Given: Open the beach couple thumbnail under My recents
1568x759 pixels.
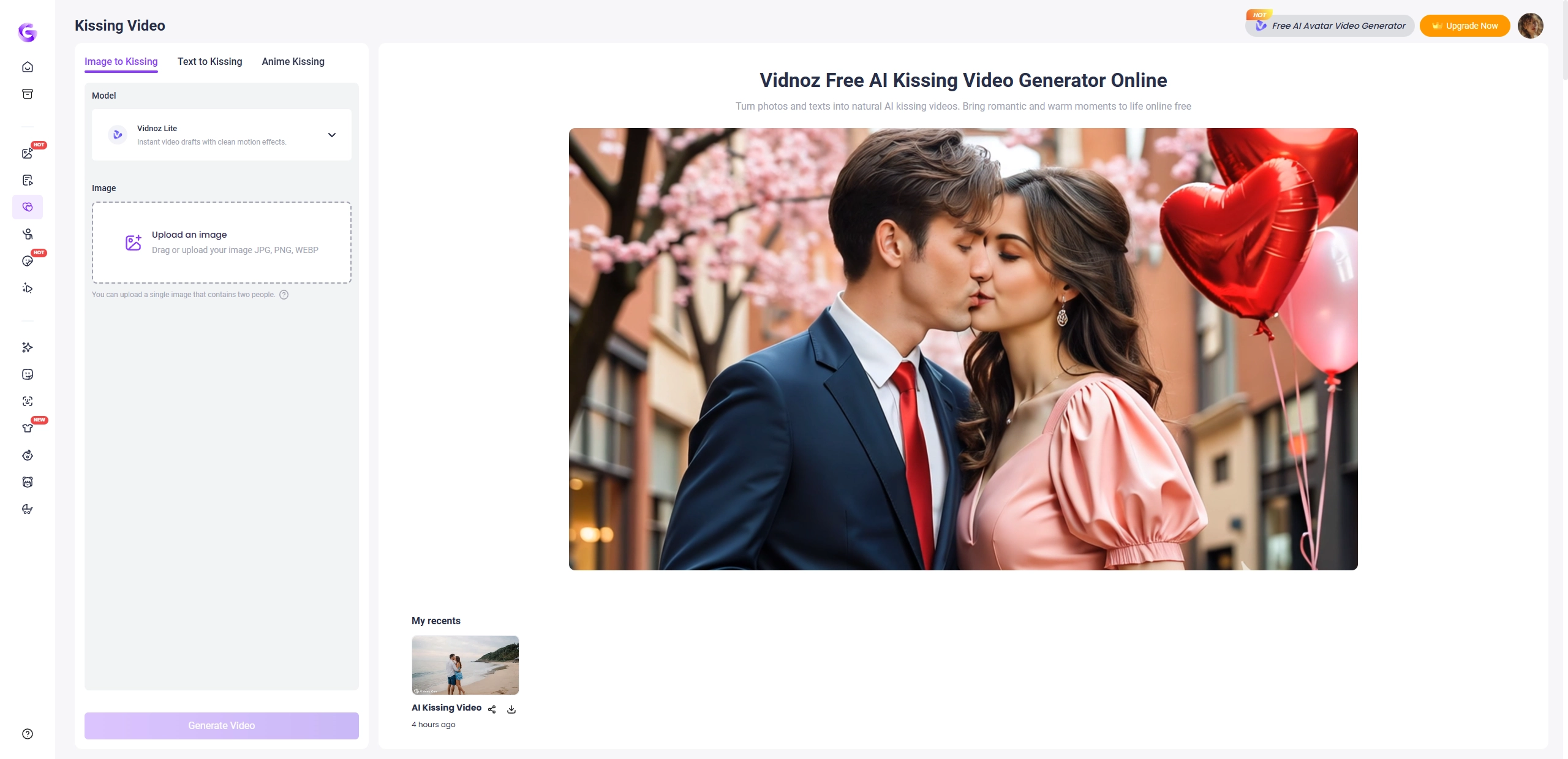Looking at the screenshot, I should 465,665.
